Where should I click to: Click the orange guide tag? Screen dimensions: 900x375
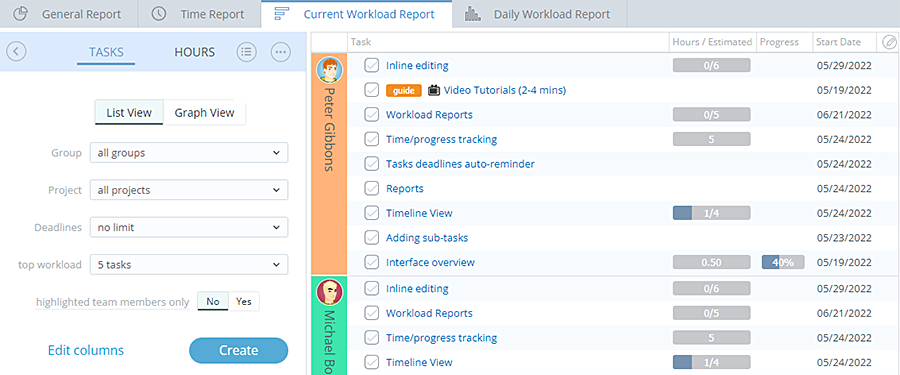point(404,90)
